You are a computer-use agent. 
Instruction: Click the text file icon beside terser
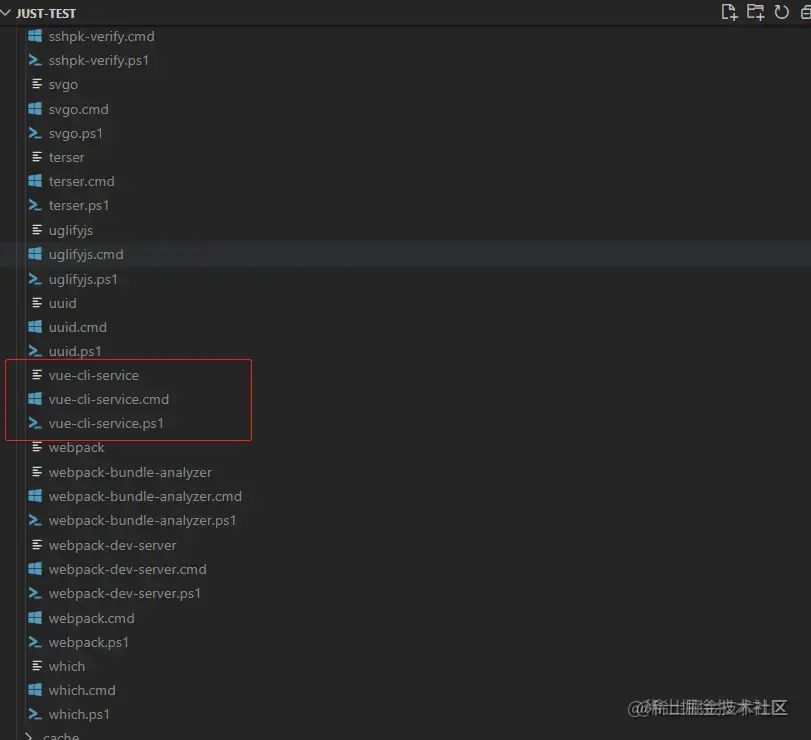click(37, 157)
